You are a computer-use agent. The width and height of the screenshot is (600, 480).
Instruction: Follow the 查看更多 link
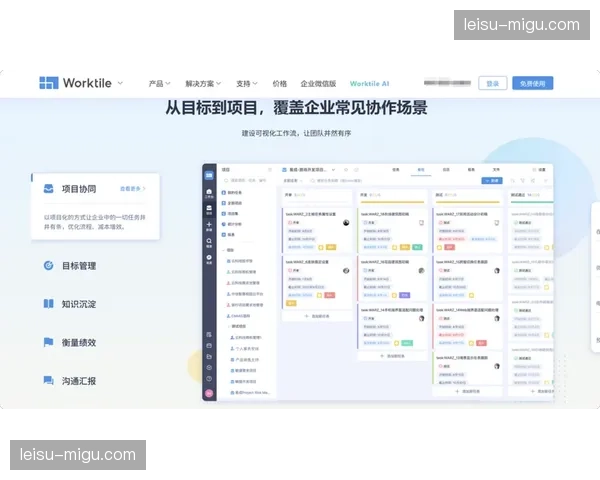coord(132,189)
